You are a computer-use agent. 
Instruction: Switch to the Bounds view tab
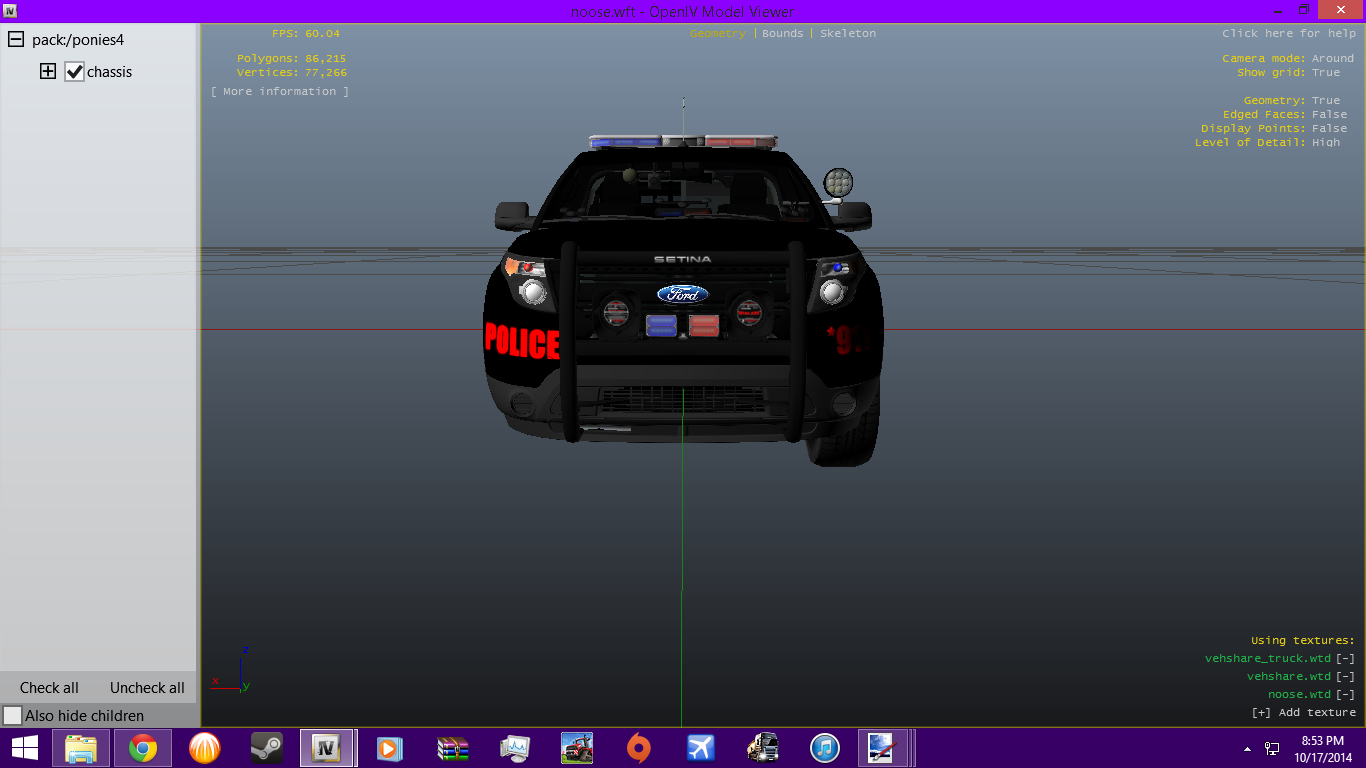(x=782, y=33)
